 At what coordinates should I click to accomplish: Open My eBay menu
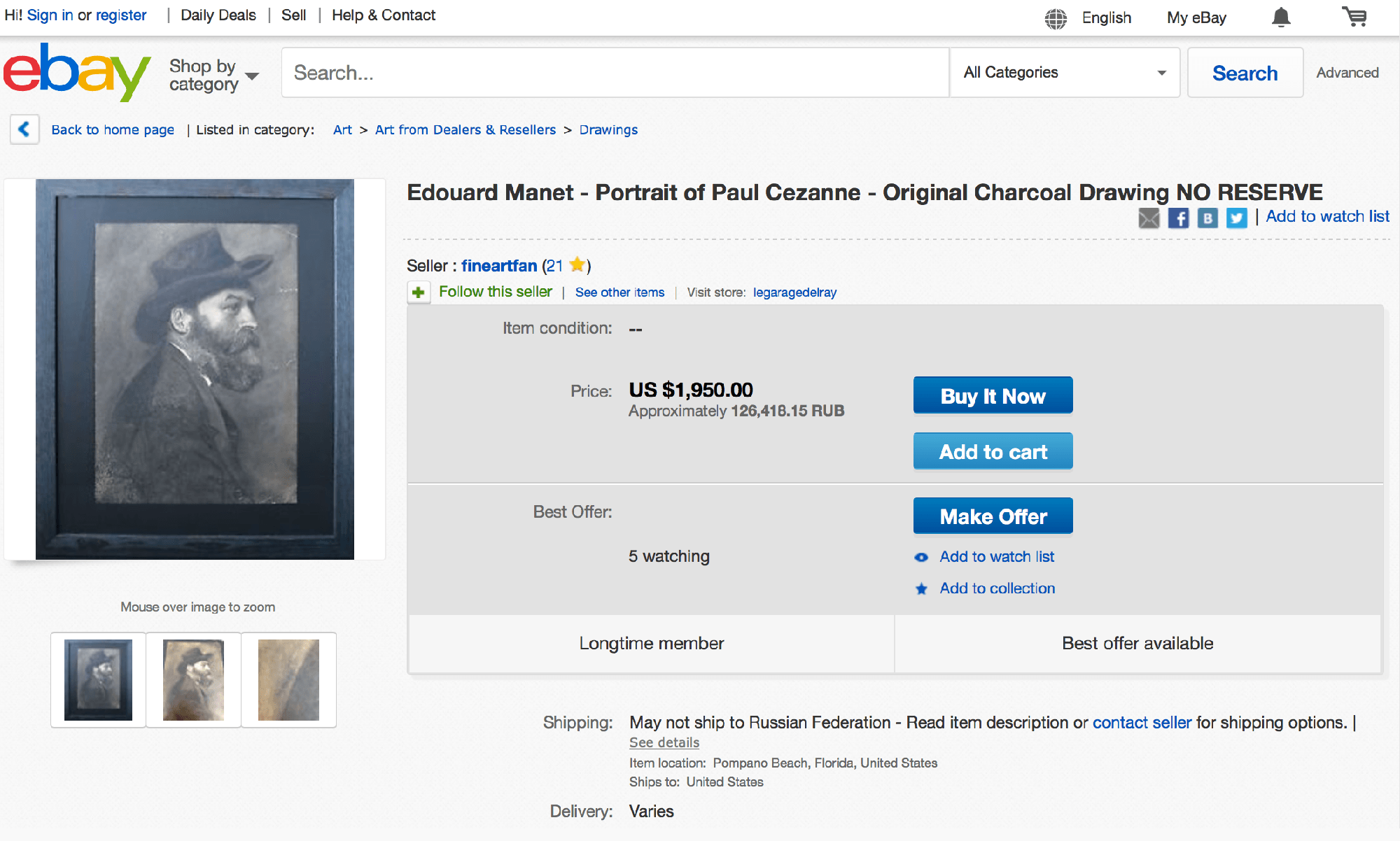point(1196,18)
